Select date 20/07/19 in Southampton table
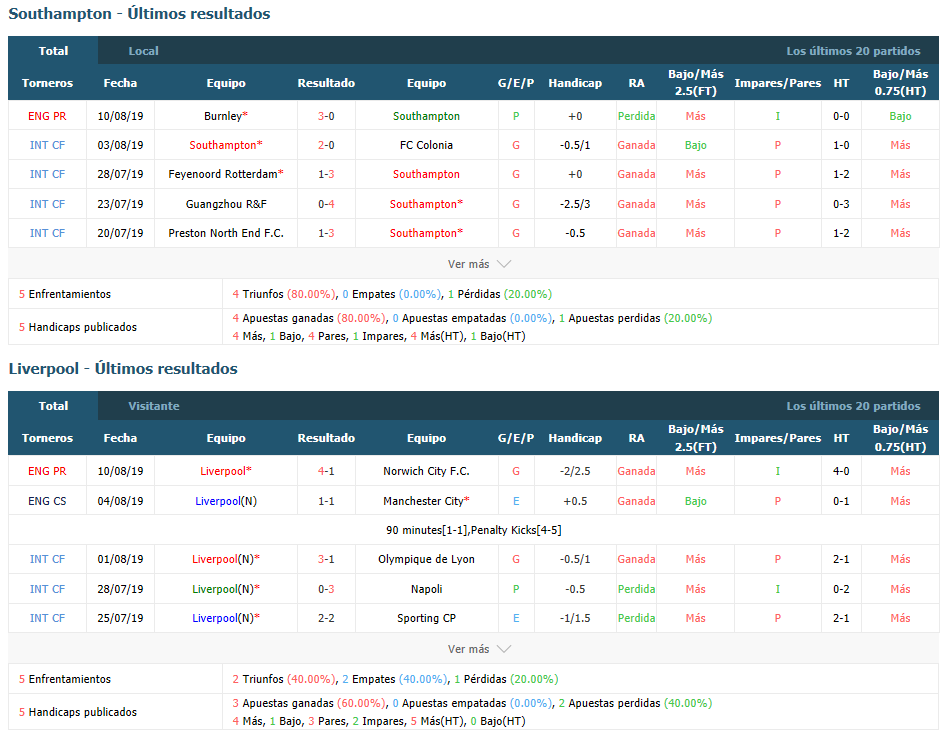 [x=120, y=233]
